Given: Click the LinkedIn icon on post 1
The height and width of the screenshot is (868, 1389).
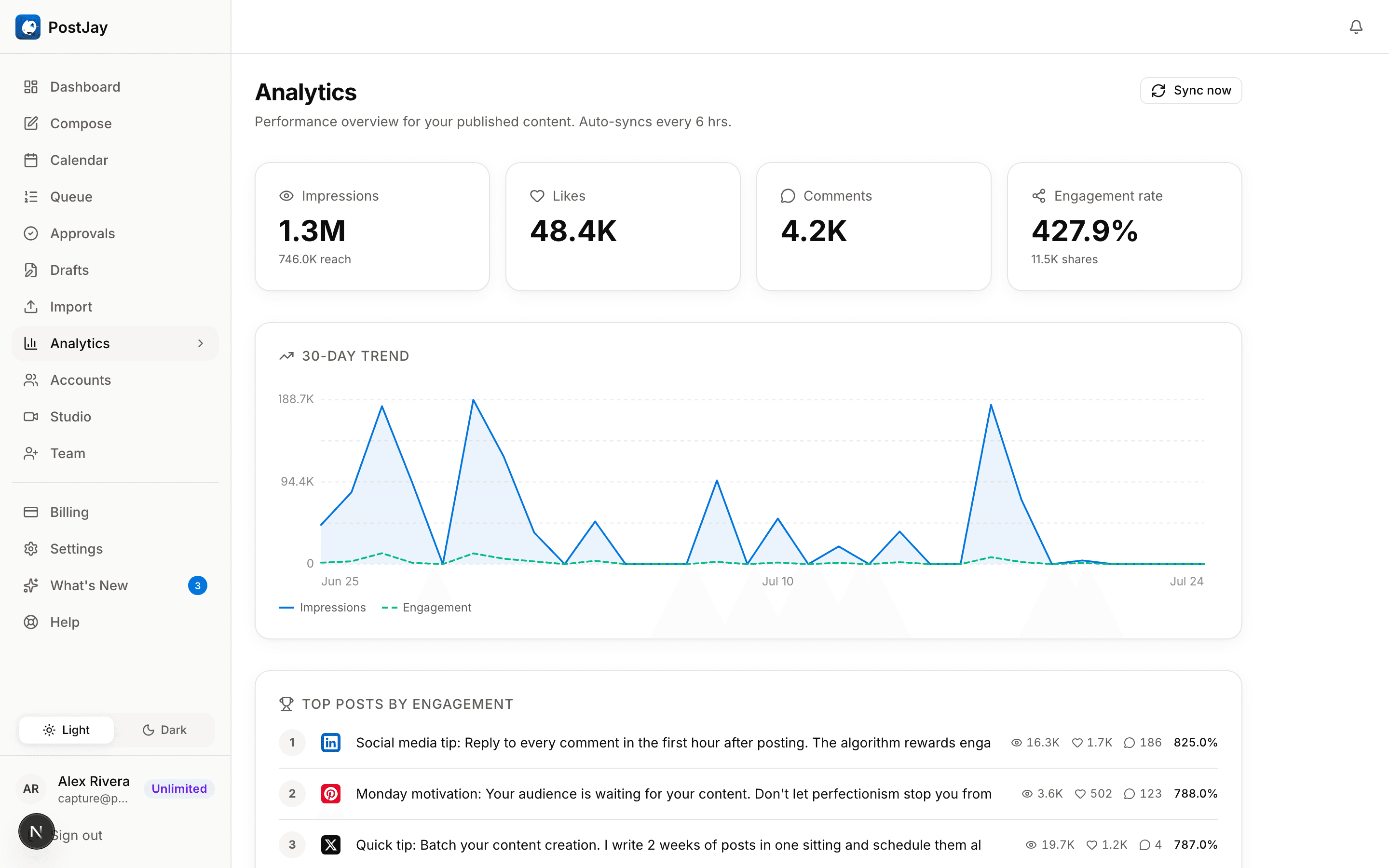Looking at the screenshot, I should [x=330, y=742].
